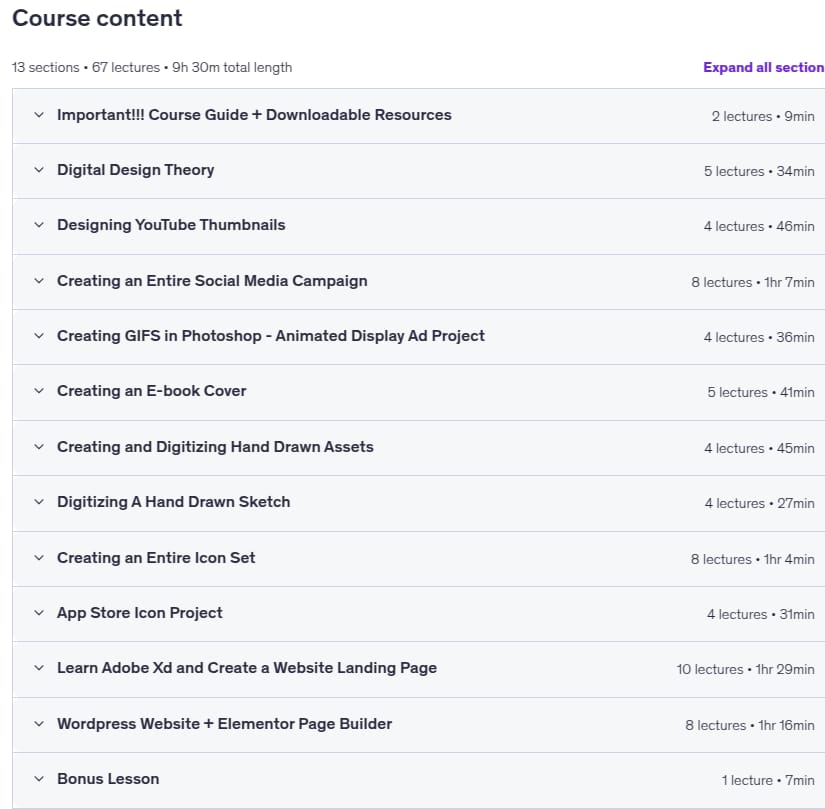This screenshot has width=825, height=809.
Task: Click the 'Course content' heading
Action: [97, 18]
